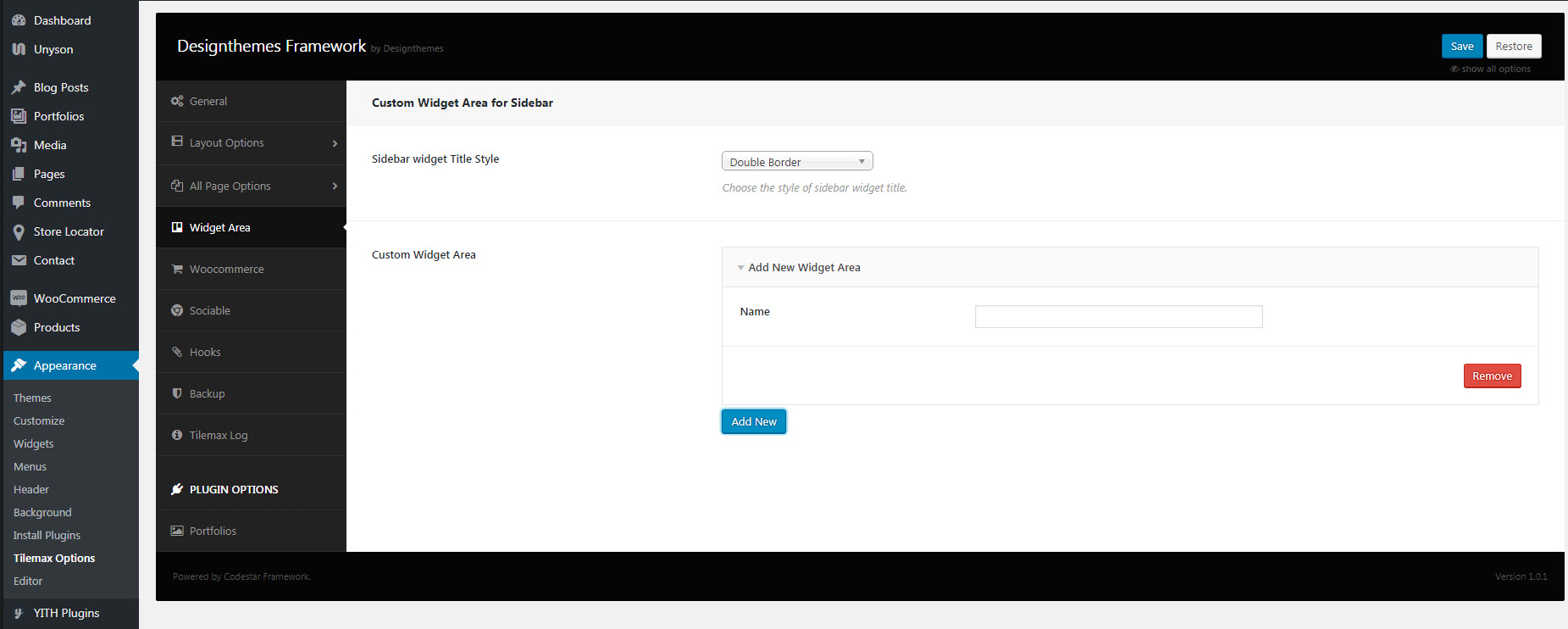Focus the widget area Name input field

point(1118,316)
